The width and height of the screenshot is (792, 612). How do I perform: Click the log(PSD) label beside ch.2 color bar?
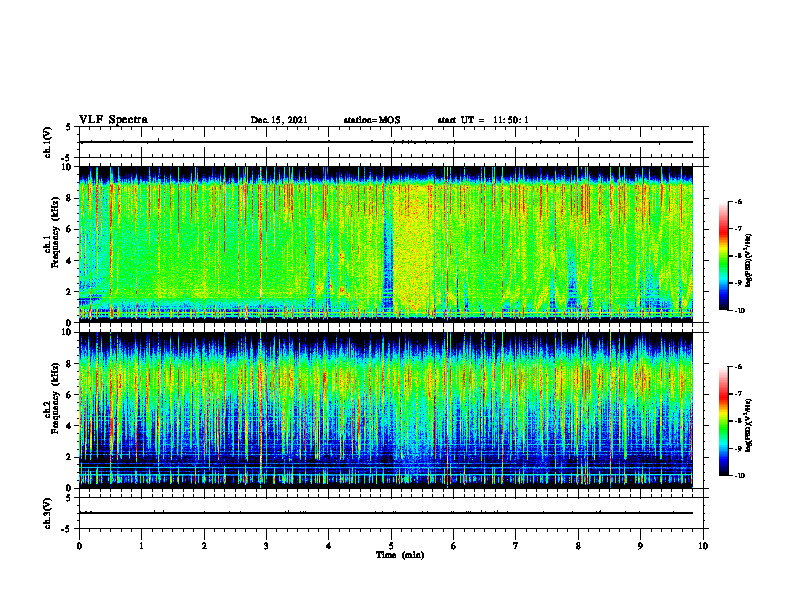749,426
